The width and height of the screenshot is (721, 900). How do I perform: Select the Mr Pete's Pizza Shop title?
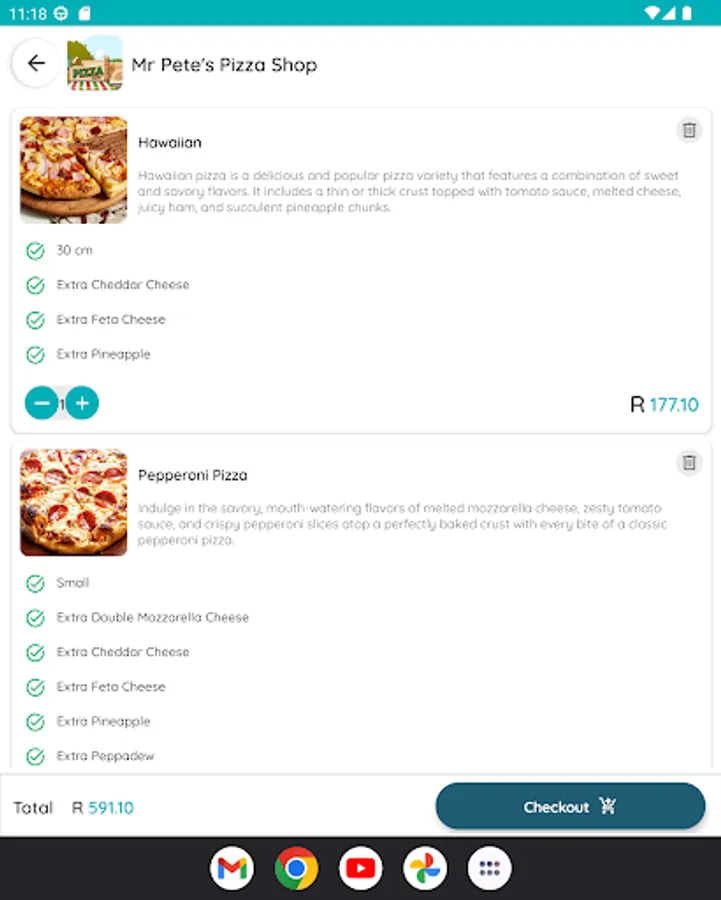click(x=224, y=65)
